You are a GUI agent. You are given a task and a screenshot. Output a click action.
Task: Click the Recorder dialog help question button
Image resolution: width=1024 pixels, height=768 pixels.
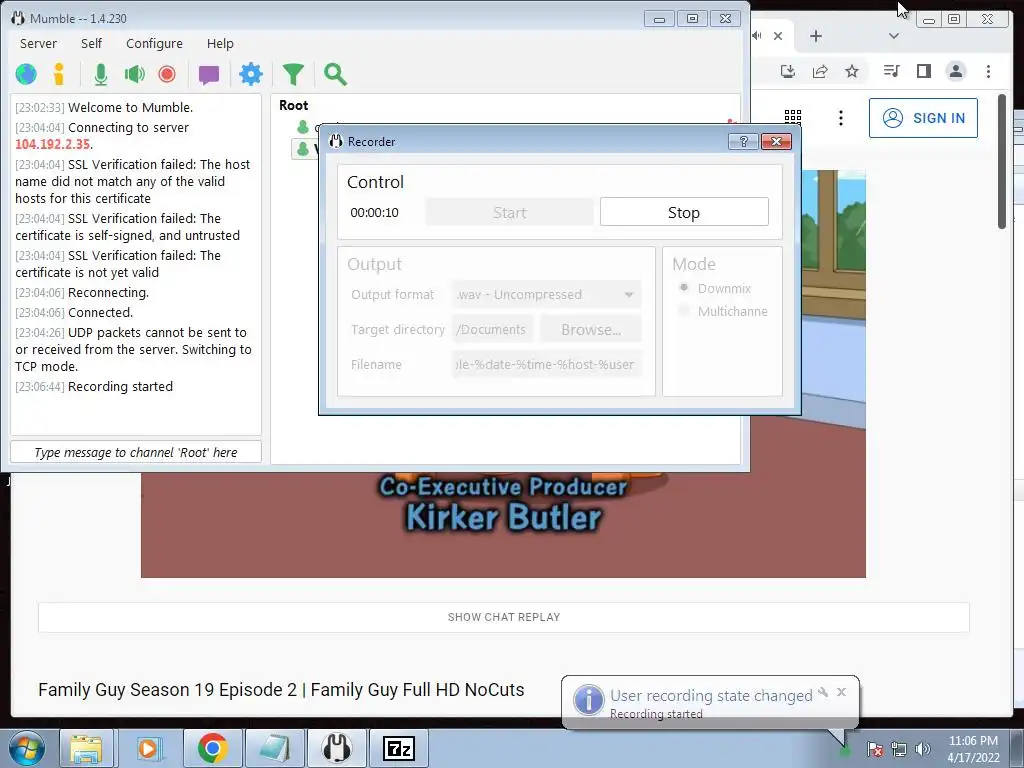click(x=743, y=142)
